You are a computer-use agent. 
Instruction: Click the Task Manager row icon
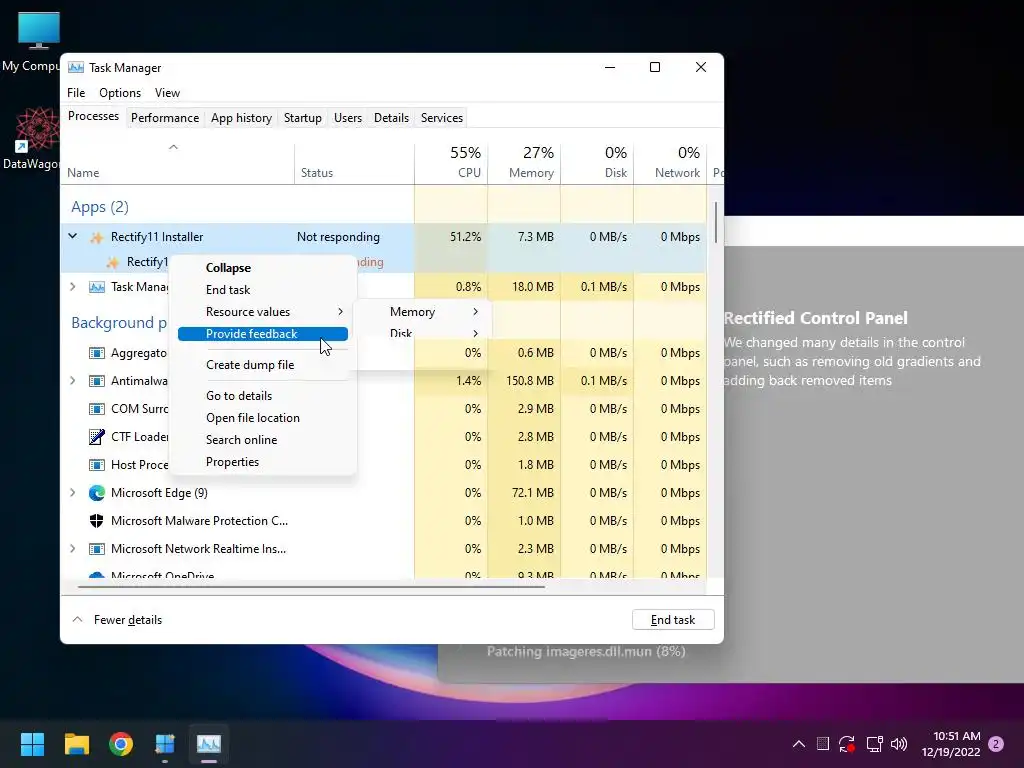click(x=97, y=287)
